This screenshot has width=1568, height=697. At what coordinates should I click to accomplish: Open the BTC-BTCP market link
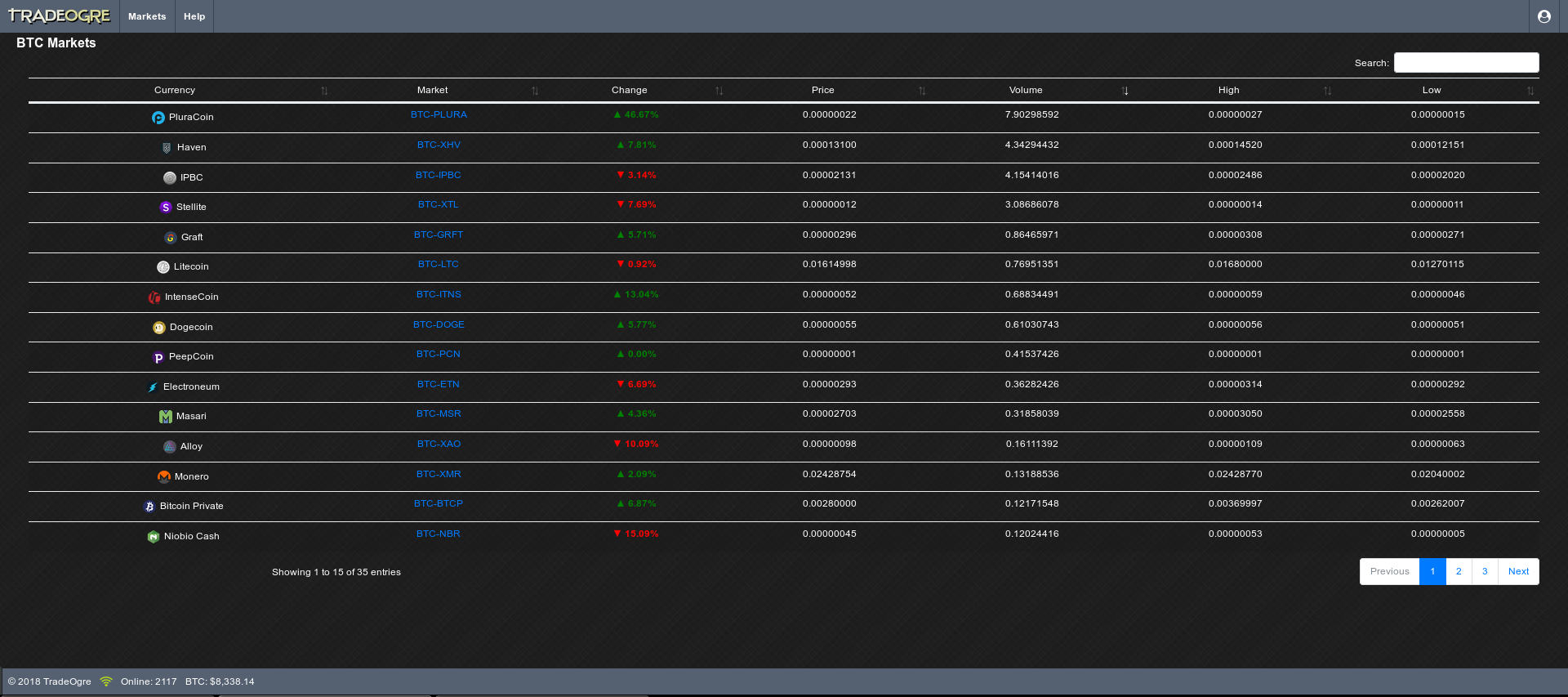pyautogui.click(x=439, y=504)
